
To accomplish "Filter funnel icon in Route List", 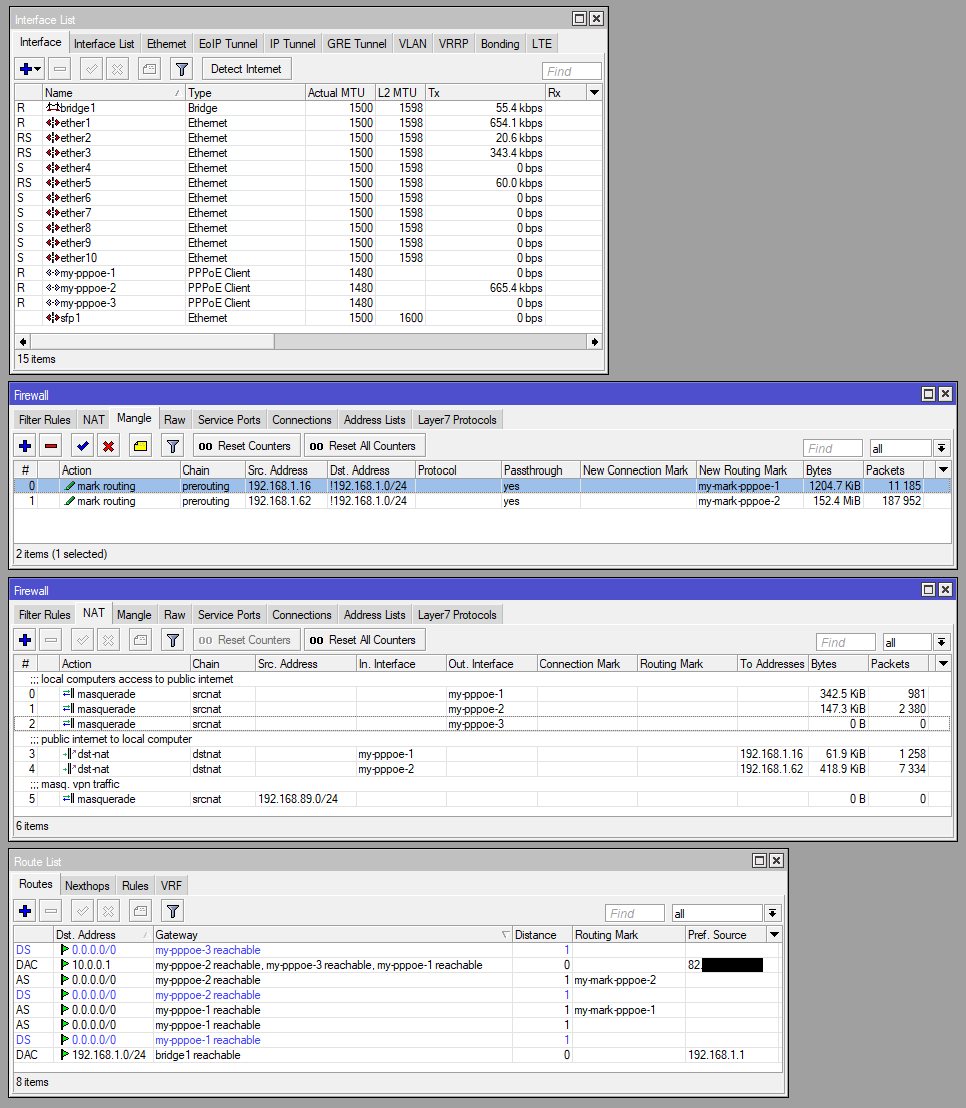I will (172, 911).
